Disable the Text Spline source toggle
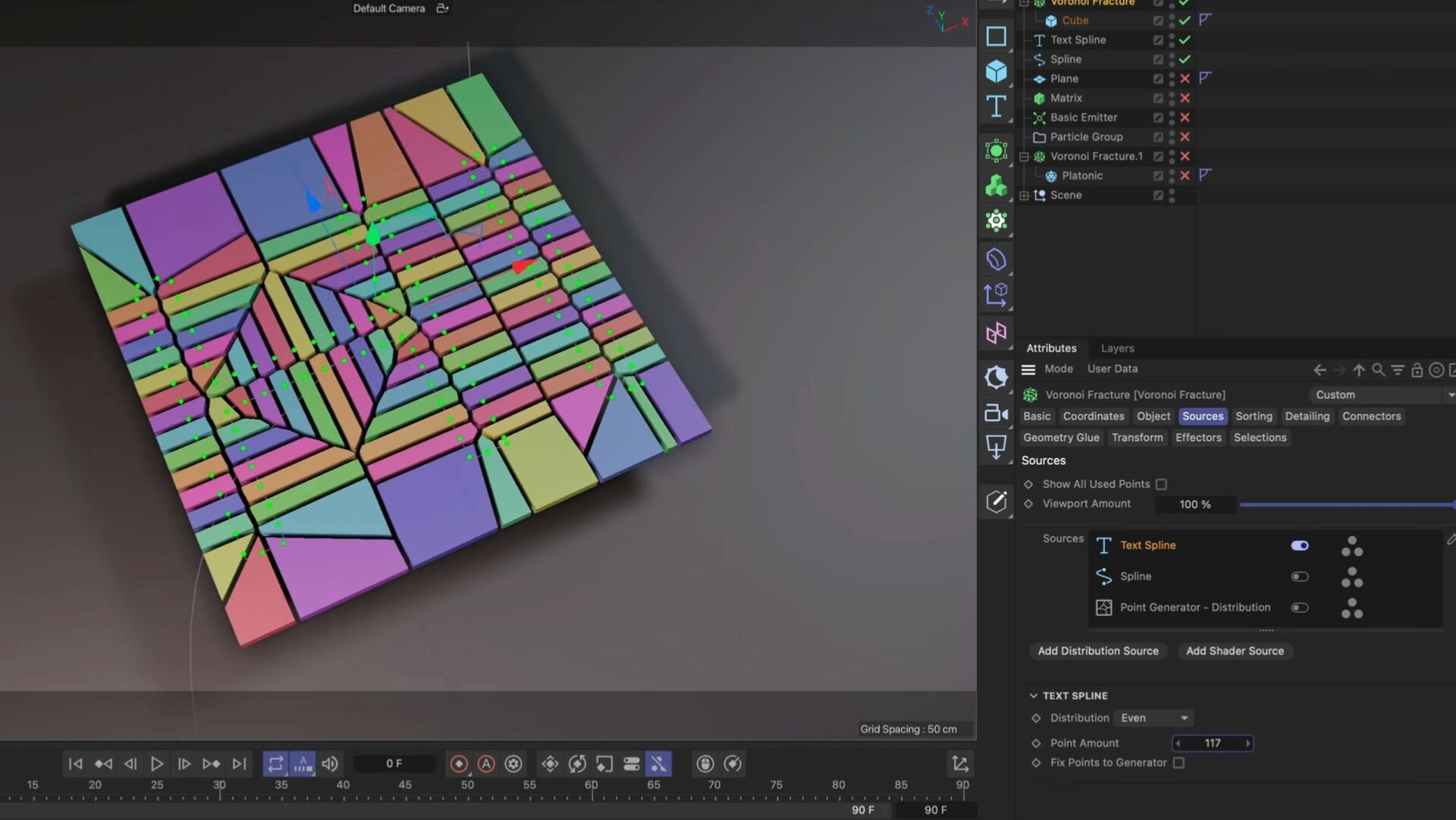Screen dimensions: 1456x820 point(1300,545)
